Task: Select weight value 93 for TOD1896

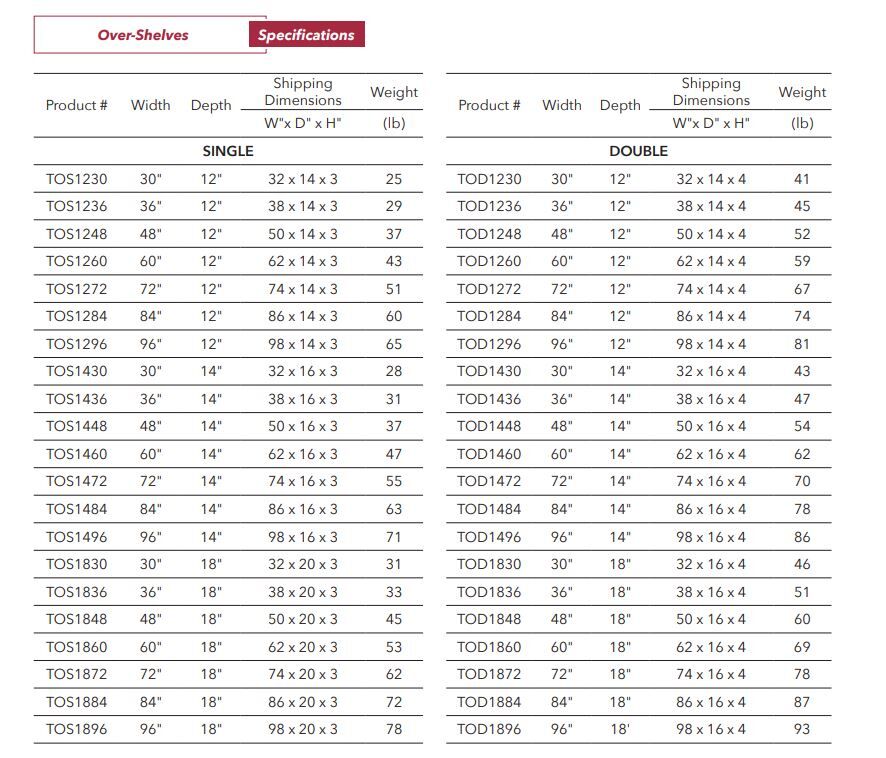Action: [802, 729]
